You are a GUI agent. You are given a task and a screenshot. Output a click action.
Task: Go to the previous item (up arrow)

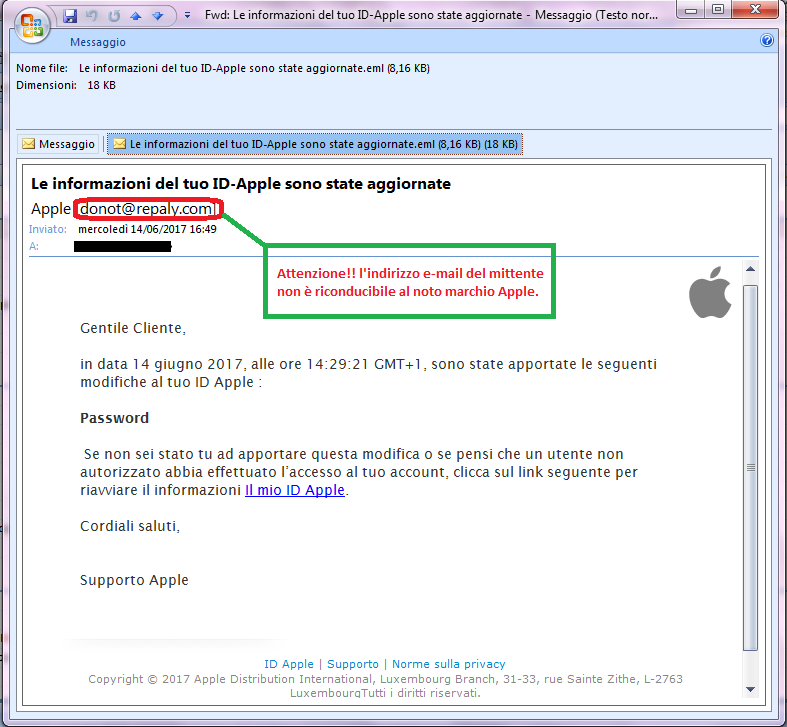click(x=136, y=16)
